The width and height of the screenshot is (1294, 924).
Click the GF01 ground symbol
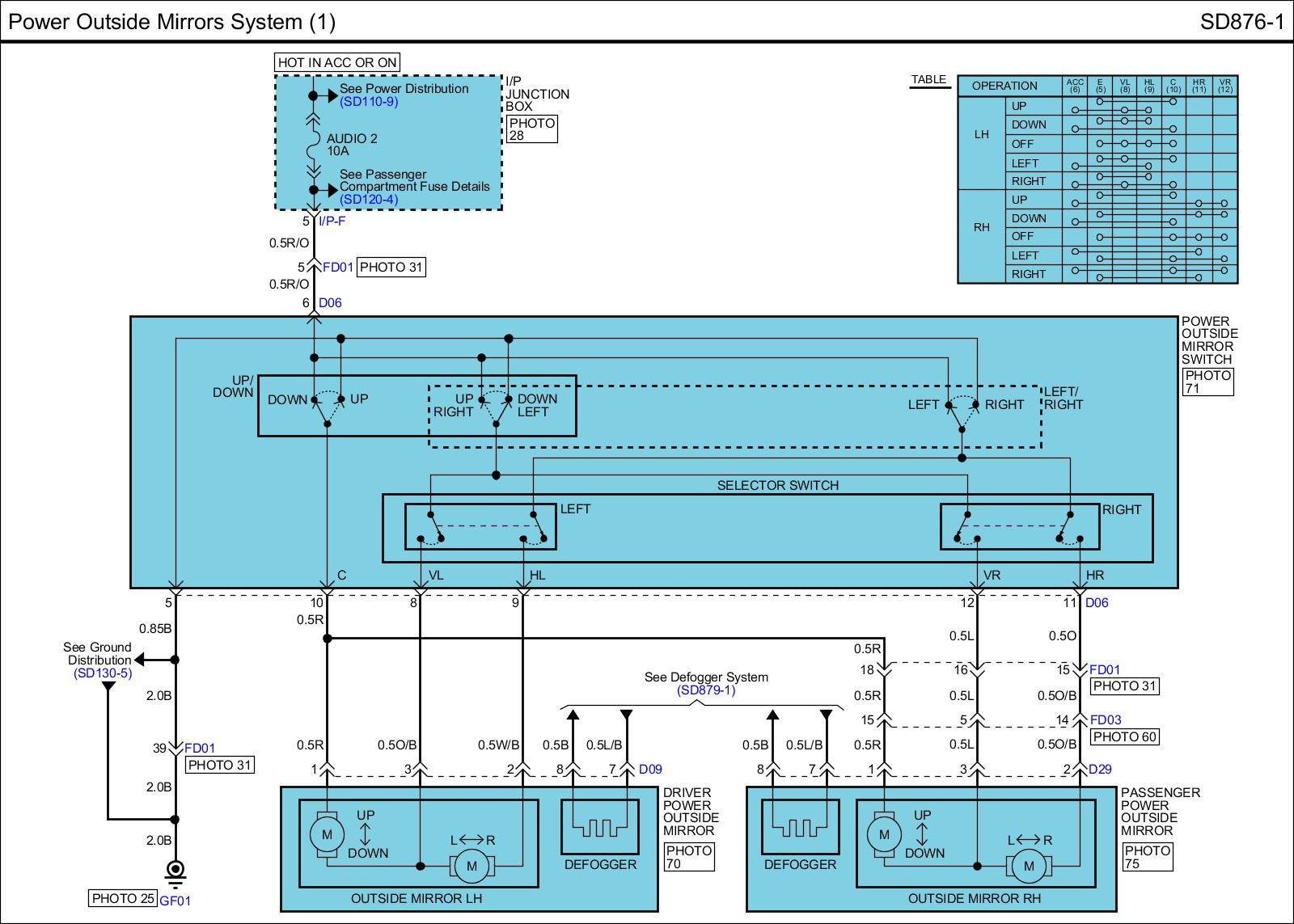(x=175, y=871)
